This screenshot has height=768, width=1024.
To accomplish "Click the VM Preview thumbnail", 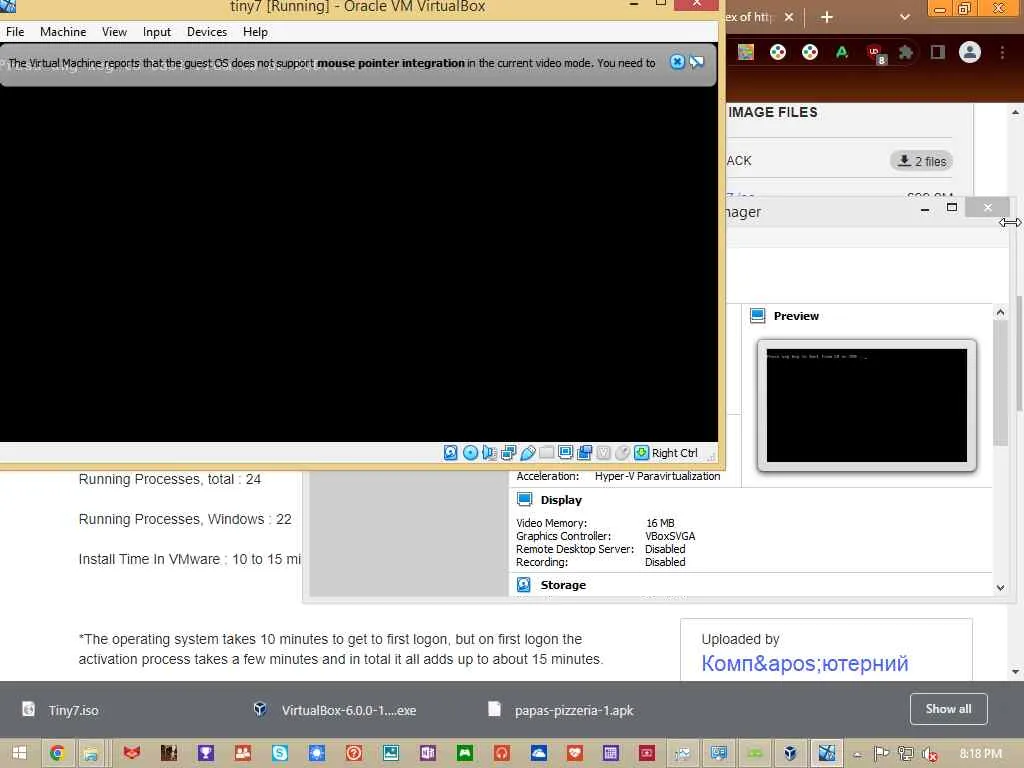I will [x=867, y=405].
